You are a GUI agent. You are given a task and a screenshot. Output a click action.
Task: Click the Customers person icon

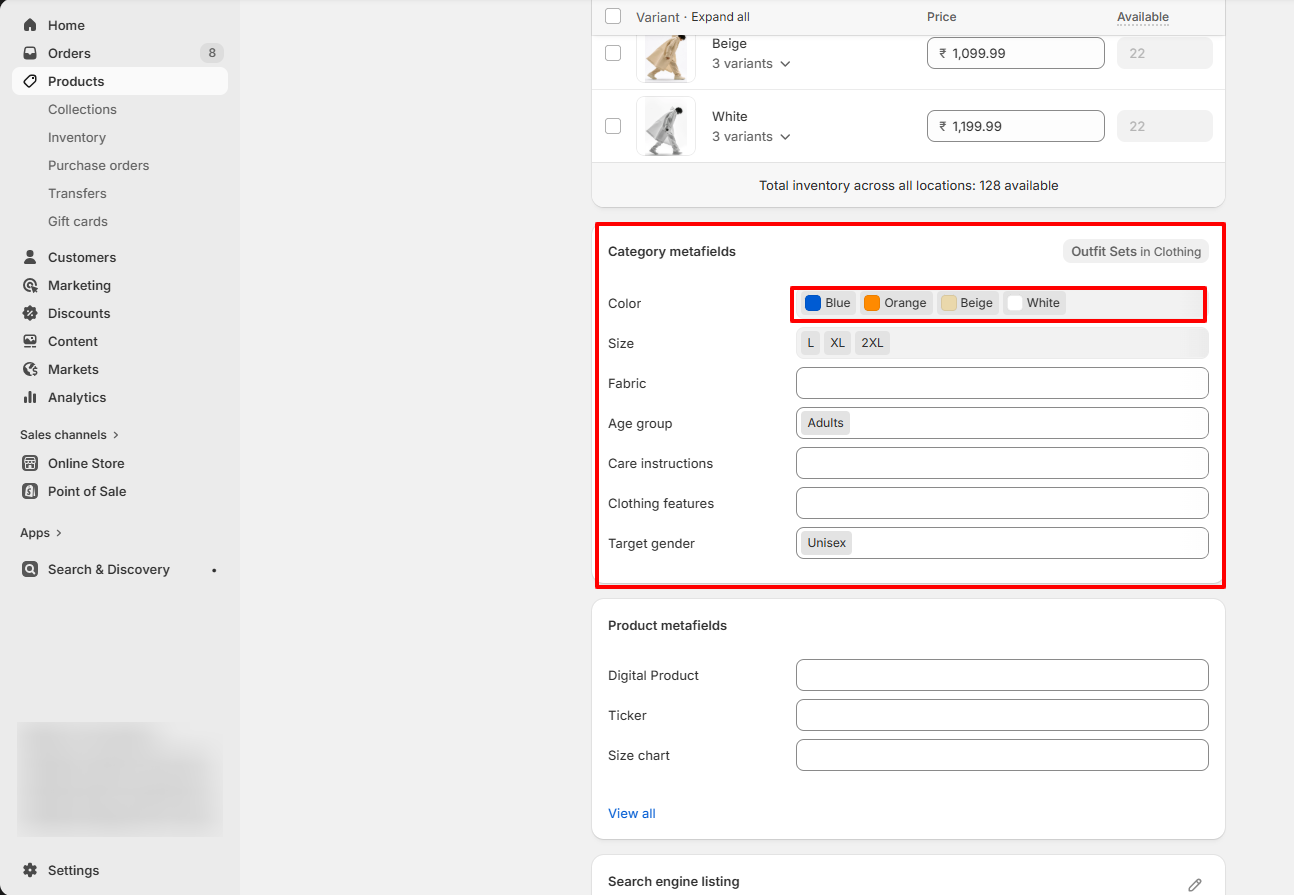click(30, 257)
